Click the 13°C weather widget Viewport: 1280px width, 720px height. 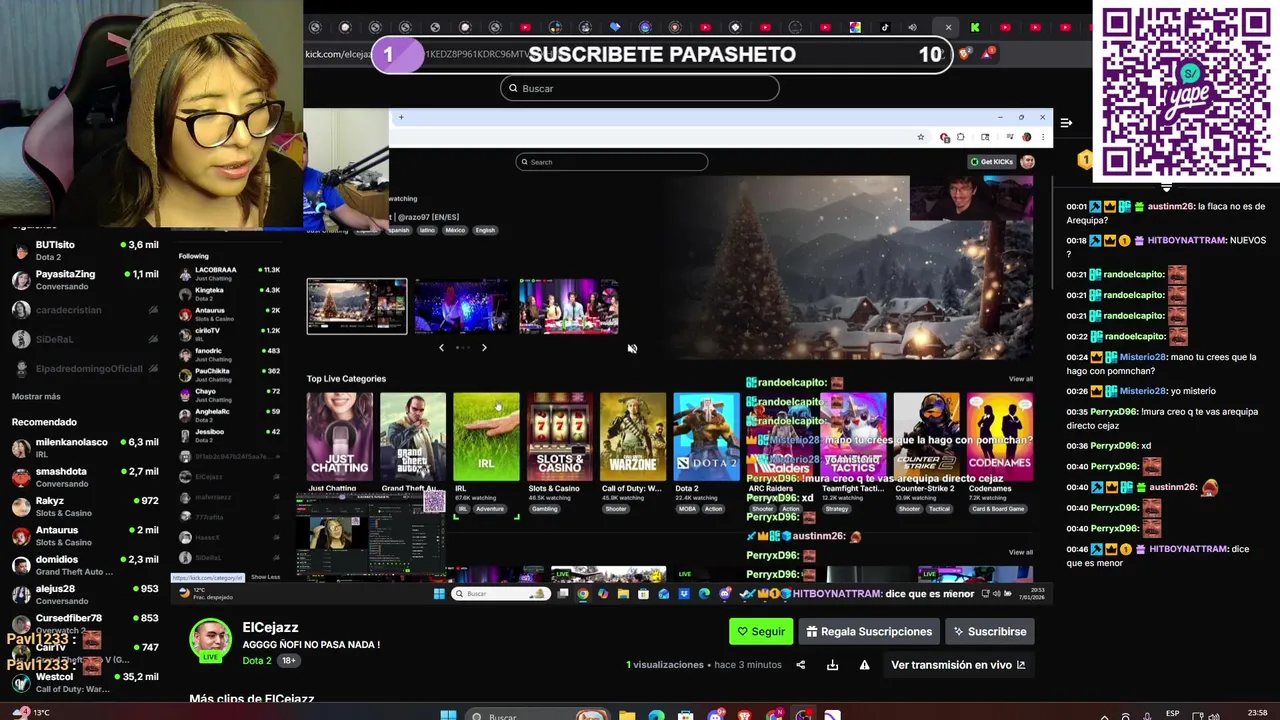click(x=30, y=713)
